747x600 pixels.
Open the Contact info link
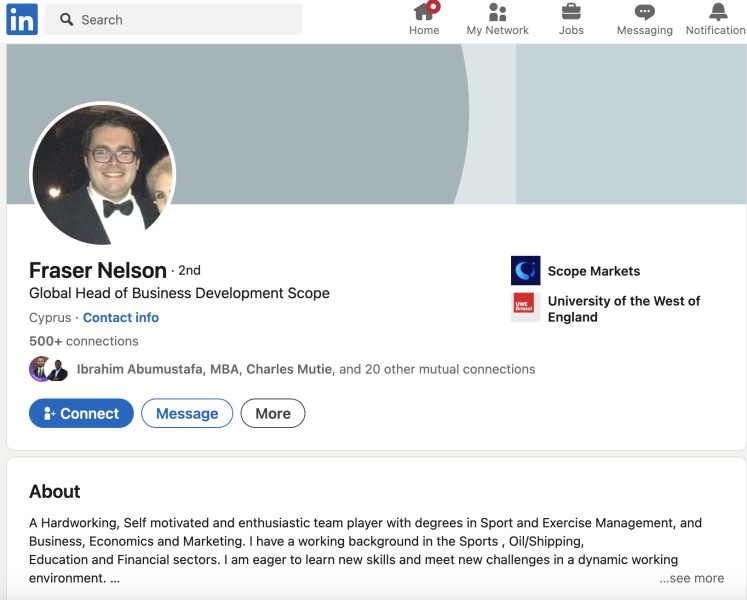(x=121, y=317)
